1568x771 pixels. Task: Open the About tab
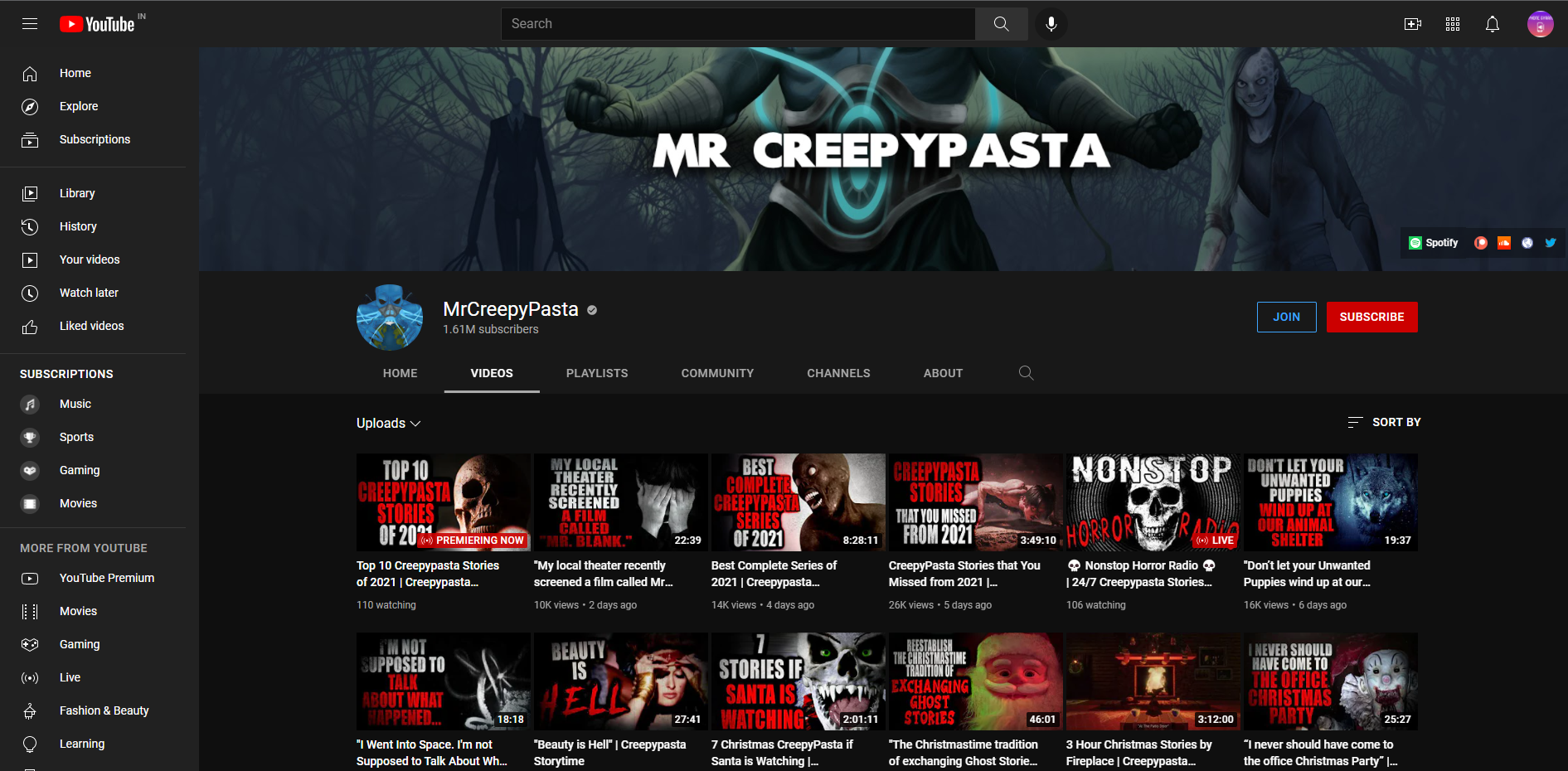[944, 373]
